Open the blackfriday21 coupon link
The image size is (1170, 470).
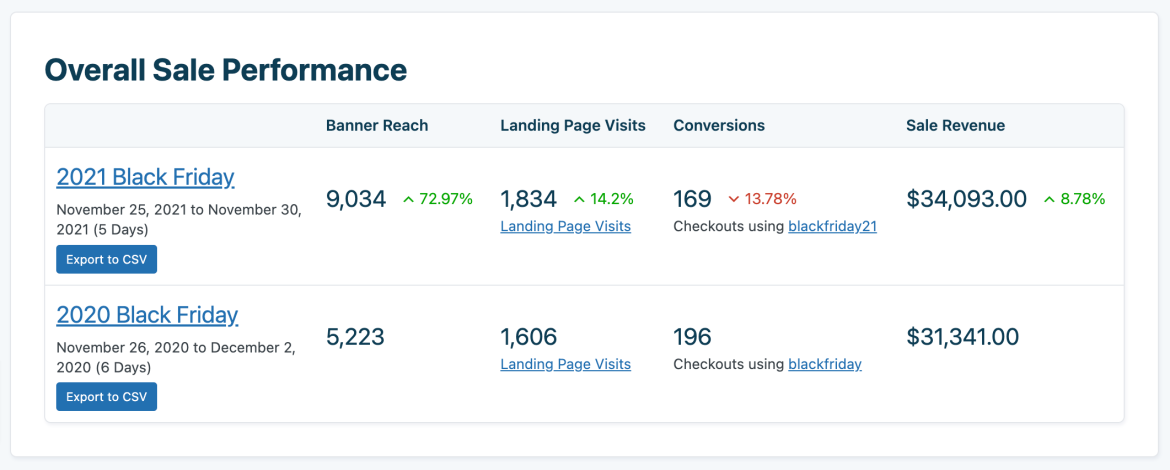pyautogui.click(x=832, y=226)
